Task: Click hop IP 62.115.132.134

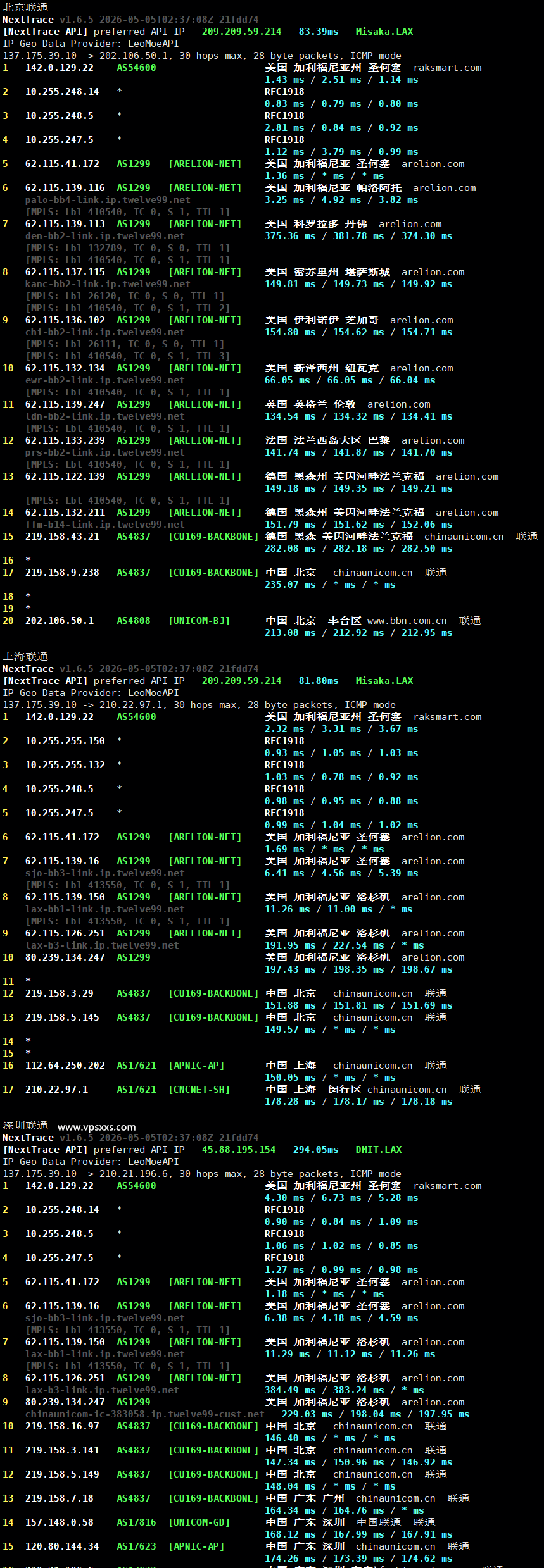Action: [x=65, y=368]
